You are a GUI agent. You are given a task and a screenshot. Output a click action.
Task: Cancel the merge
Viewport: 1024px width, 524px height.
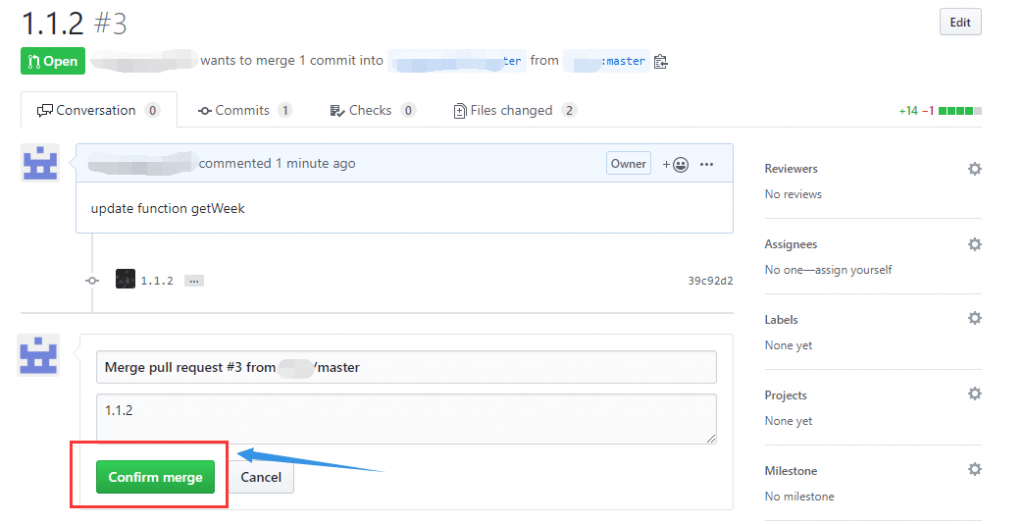261,477
